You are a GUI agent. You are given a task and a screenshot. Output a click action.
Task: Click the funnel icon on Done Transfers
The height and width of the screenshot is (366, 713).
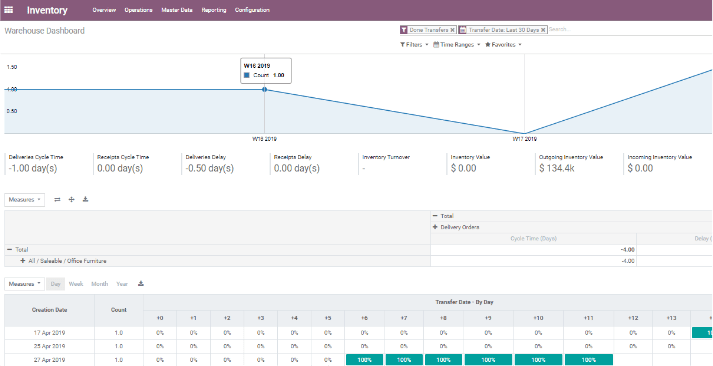(403, 30)
